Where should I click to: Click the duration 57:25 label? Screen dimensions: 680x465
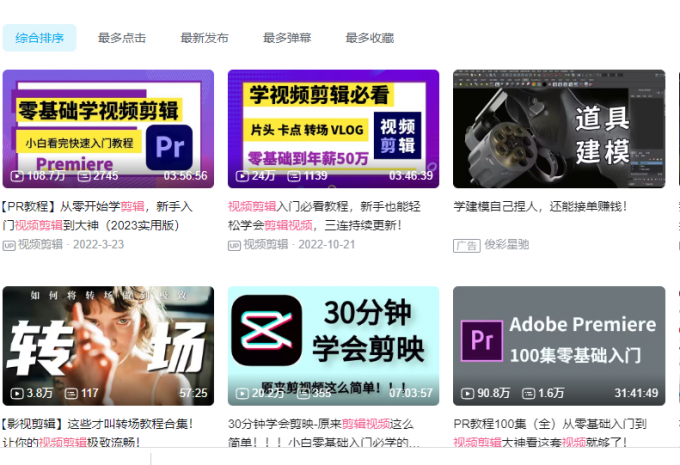click(x=193, y=393)
